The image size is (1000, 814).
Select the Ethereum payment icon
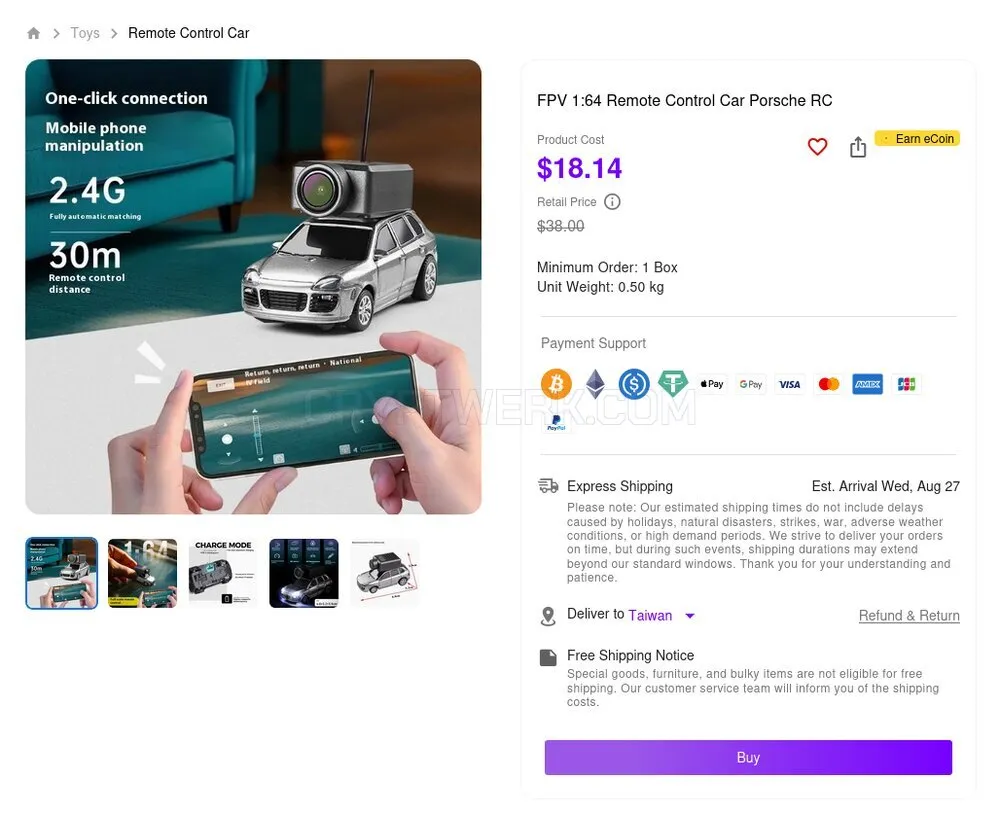point(595,384)
